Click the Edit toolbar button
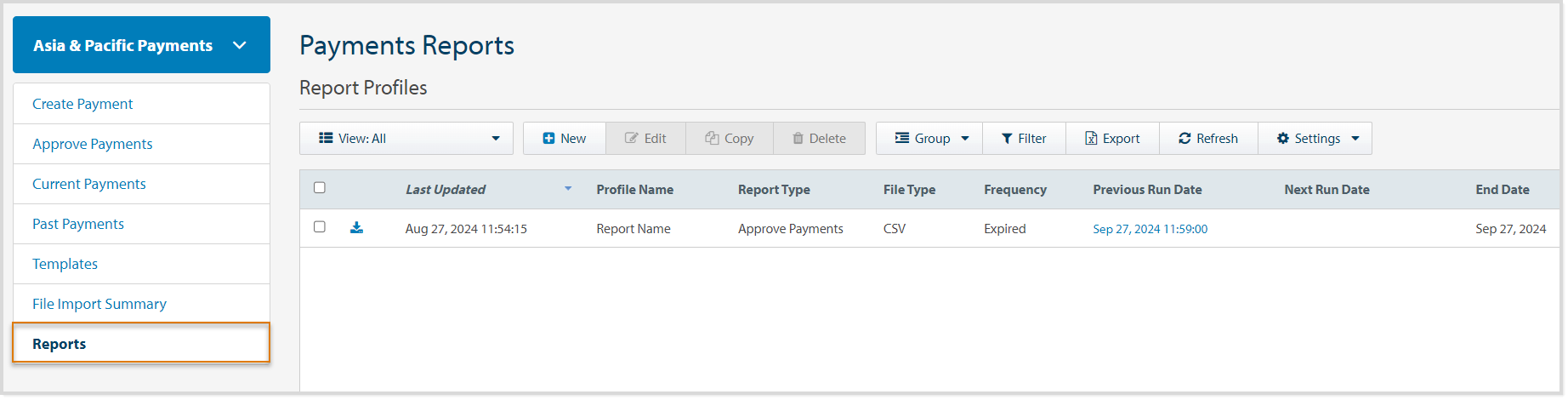1568x400 pixels. point(645,139)
